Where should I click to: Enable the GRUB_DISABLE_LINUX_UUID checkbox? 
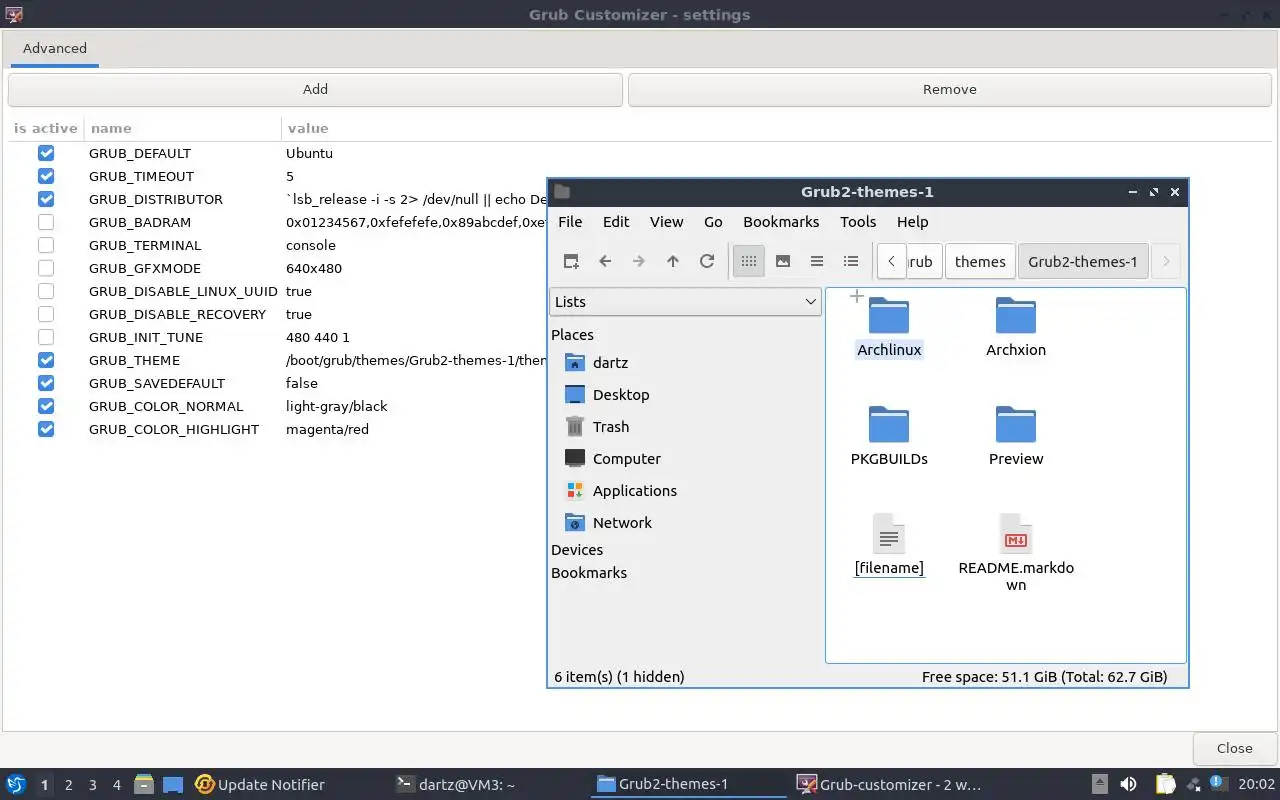pyautogui.click(x=46, y=291)
